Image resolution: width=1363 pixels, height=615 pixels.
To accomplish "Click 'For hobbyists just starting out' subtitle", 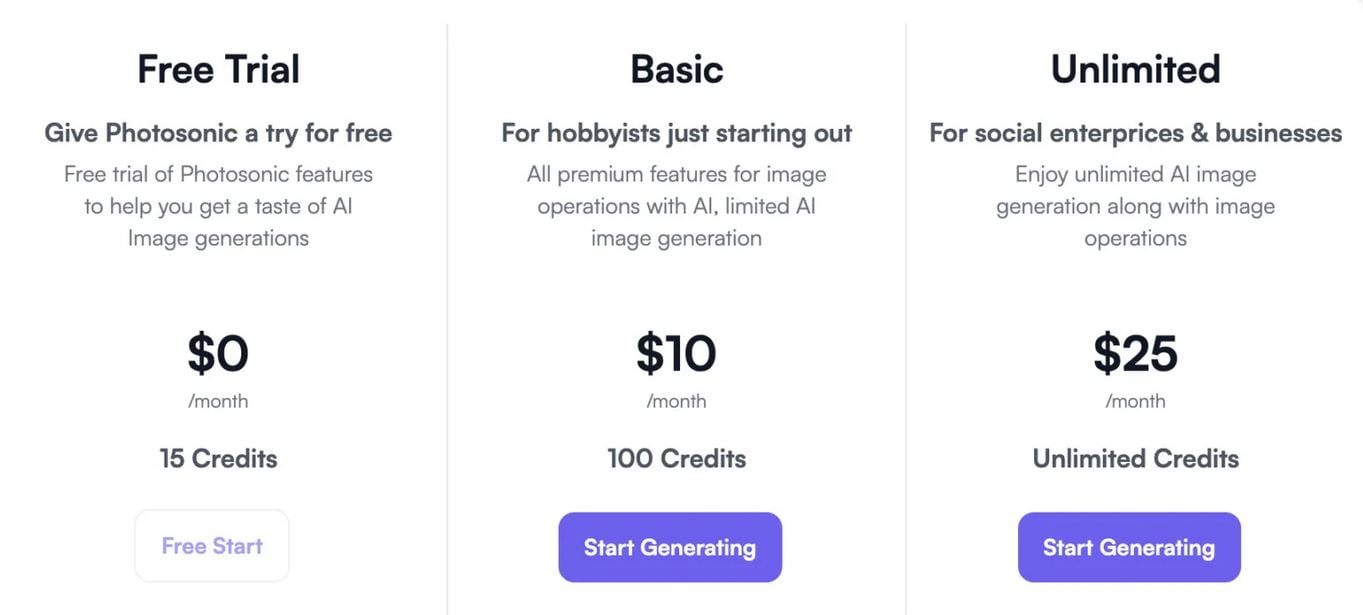I will [677, 133].
